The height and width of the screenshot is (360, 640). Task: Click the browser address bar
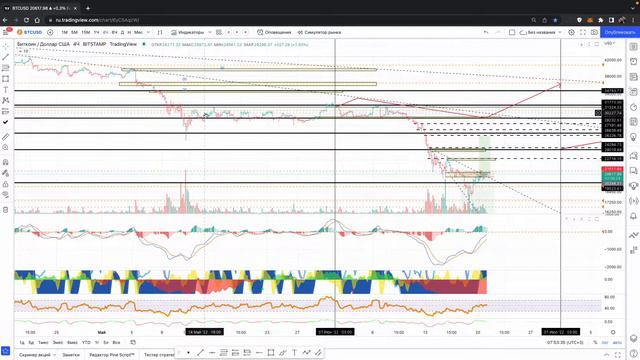pos(286,20)
